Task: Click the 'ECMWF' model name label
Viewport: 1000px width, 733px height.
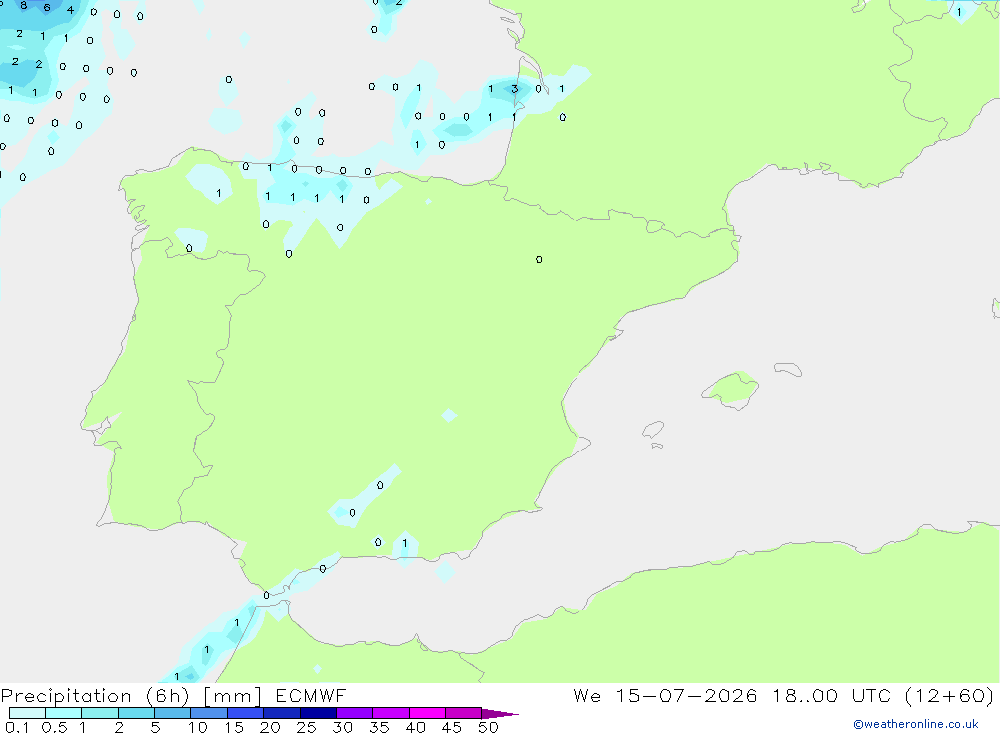Action: point(311,695)
